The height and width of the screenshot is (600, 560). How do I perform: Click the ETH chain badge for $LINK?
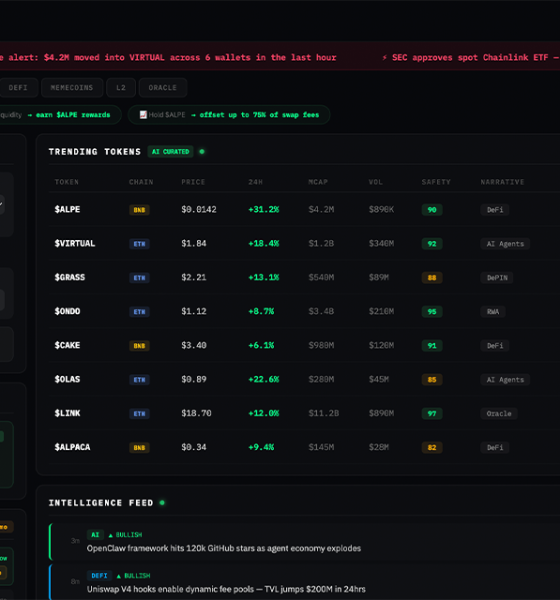(139, 414)
